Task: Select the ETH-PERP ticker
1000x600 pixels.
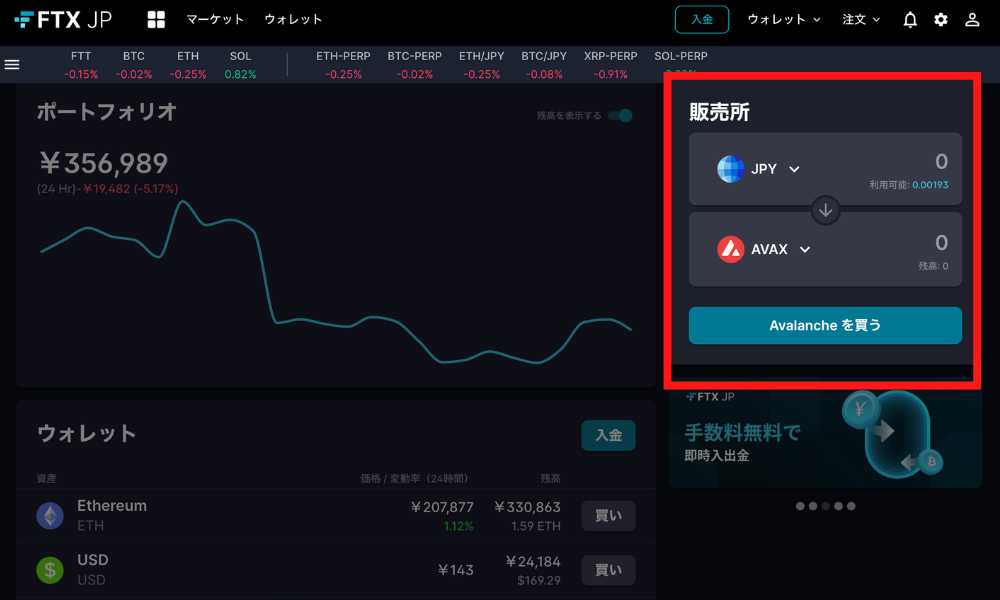Action: (343, 65)
